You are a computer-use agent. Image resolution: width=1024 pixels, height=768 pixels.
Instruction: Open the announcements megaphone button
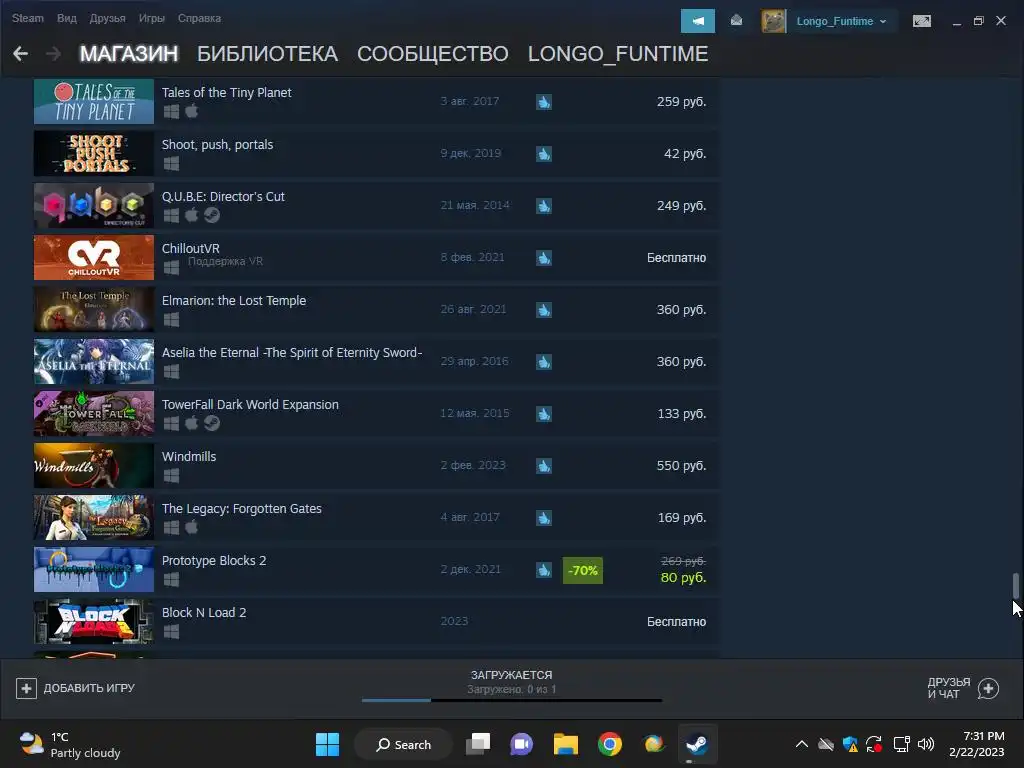tap(697, 21)
